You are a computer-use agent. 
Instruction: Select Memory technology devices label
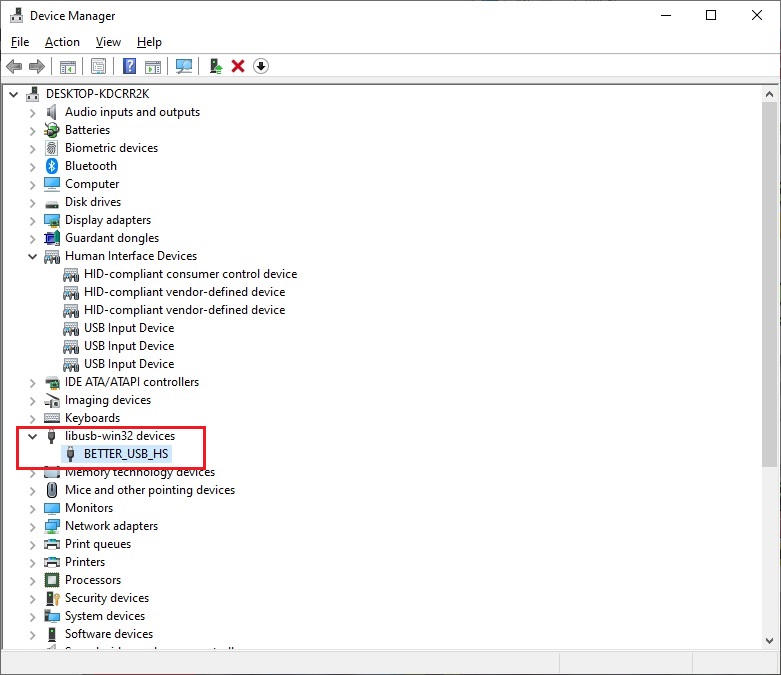[140, 472]
